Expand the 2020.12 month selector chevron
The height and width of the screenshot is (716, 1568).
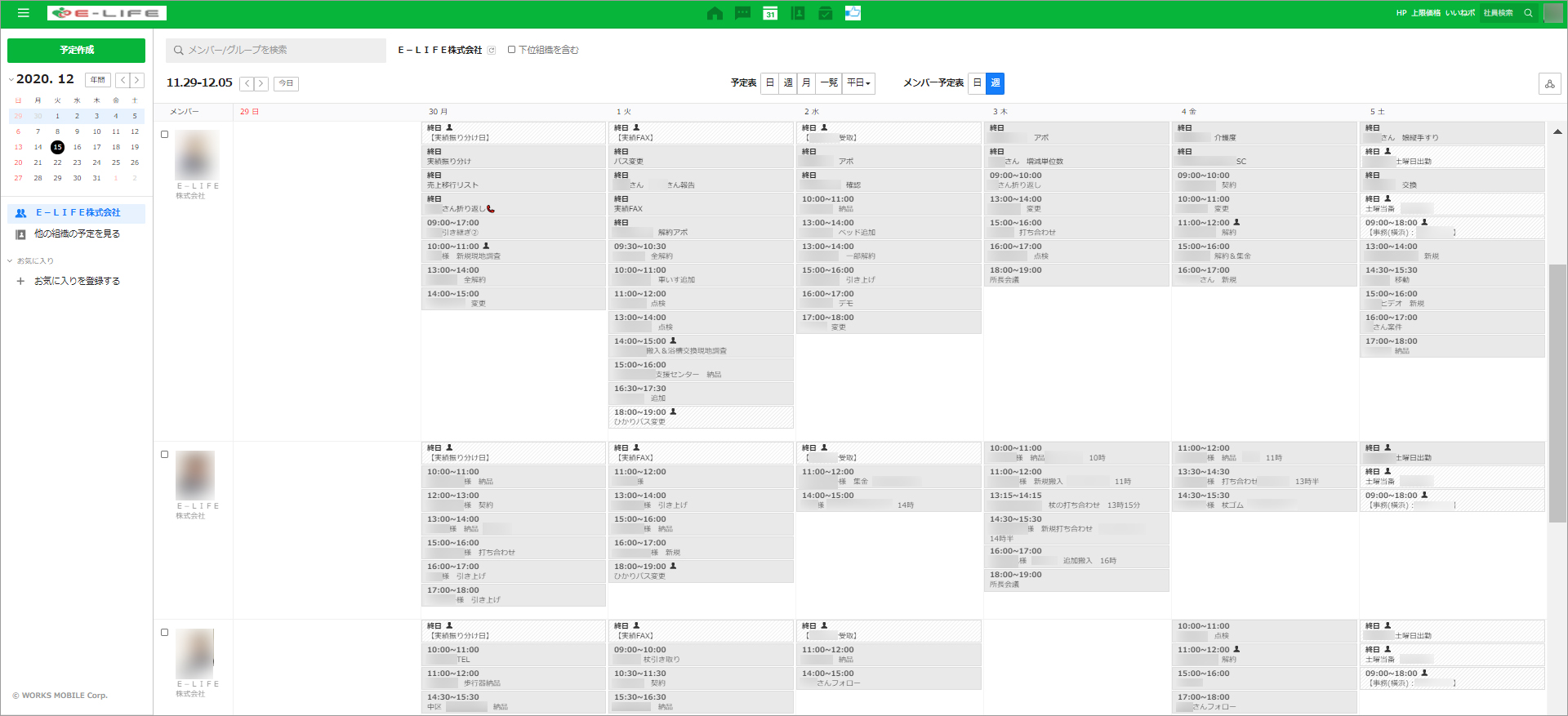pos(11,79)
